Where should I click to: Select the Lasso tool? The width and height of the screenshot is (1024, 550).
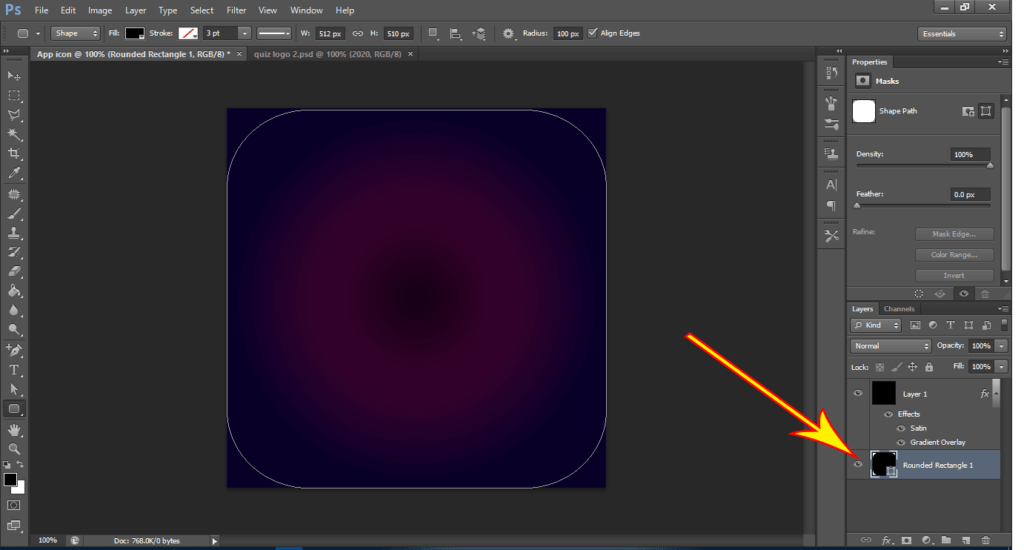14,116
